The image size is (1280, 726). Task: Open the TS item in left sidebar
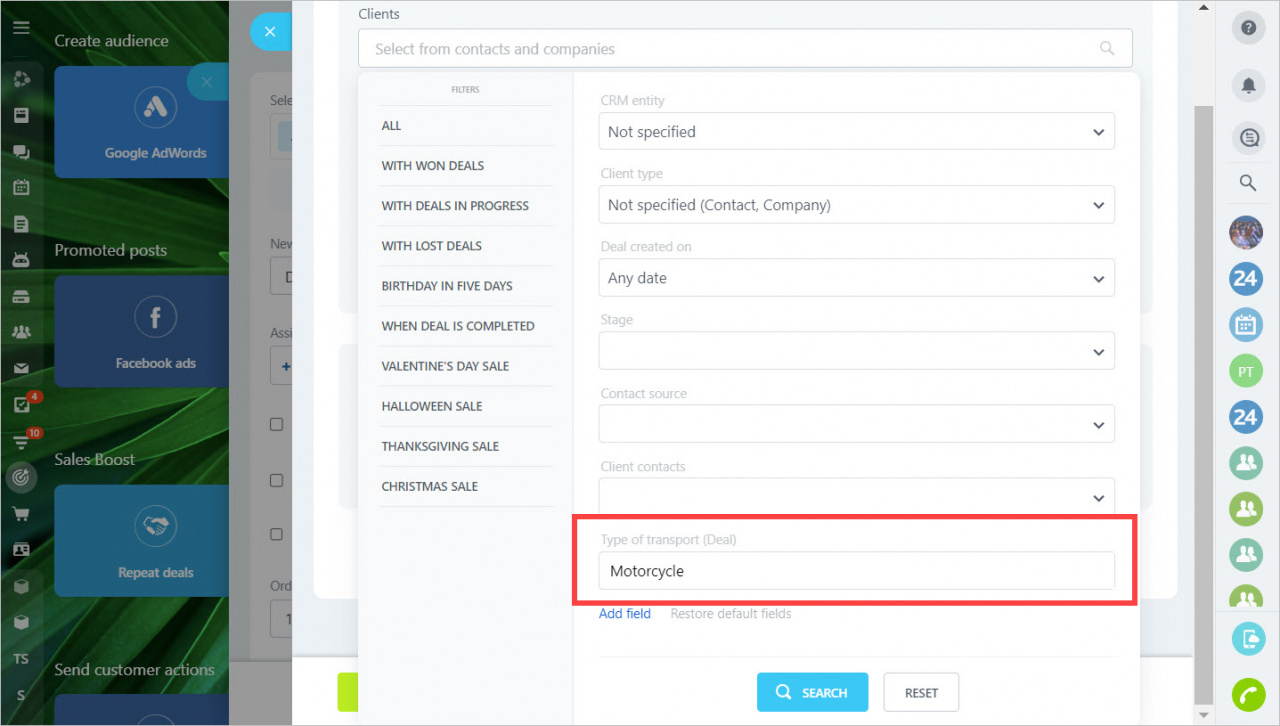point(21,659)
